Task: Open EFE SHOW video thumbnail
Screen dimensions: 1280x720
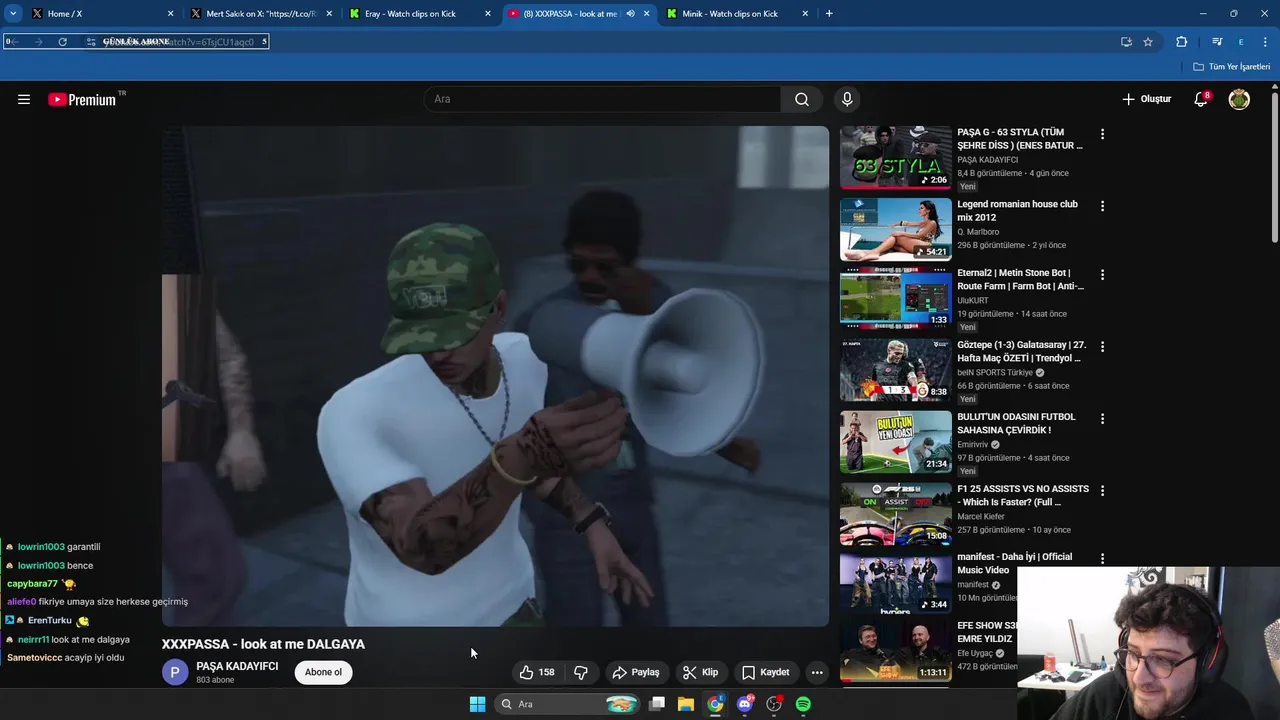Action: click(x=896, y=650)
